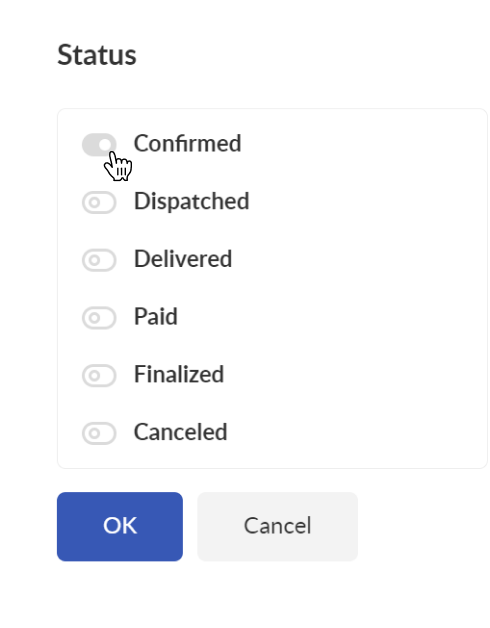Click the Delivered label text
This screenshot has height=628, width=490.
pyautogui.click(x=183, y=259)
